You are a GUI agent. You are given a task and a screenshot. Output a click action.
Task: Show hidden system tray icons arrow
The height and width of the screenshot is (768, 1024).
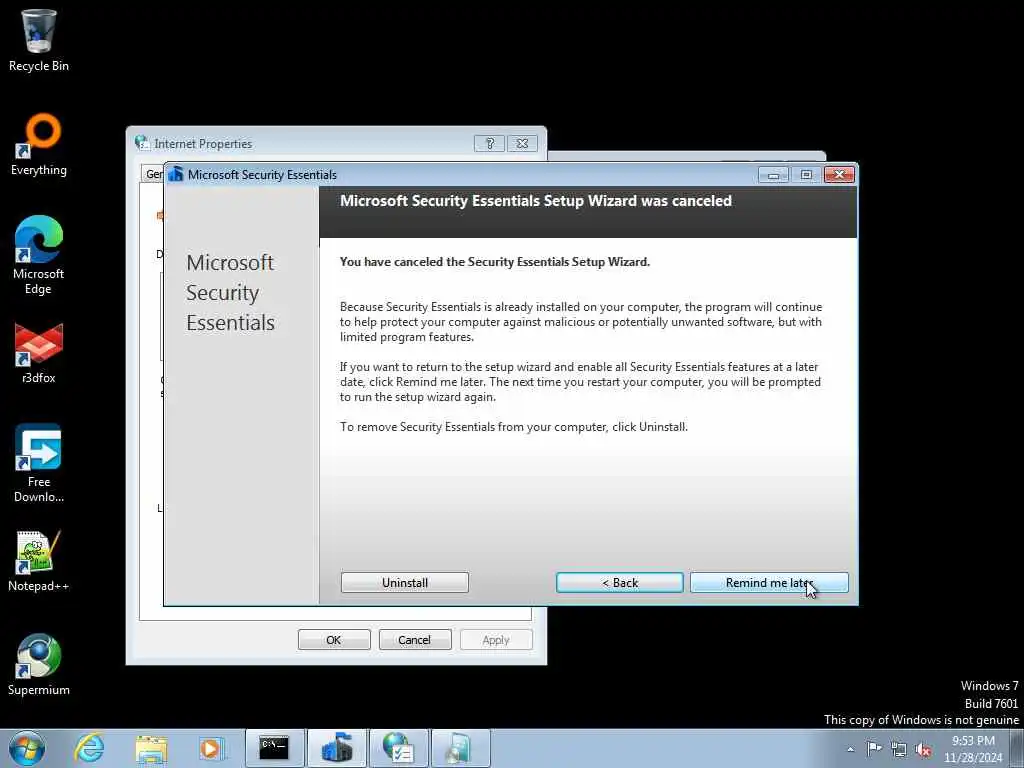click(x=850, y=749)
